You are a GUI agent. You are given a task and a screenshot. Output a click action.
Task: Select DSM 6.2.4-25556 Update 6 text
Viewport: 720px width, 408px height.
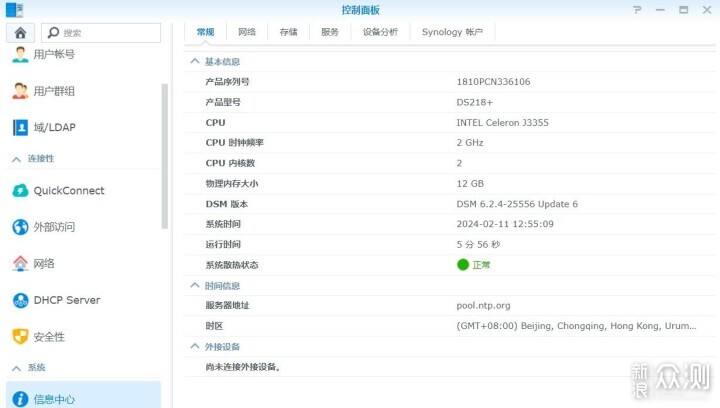coord(518,204)
